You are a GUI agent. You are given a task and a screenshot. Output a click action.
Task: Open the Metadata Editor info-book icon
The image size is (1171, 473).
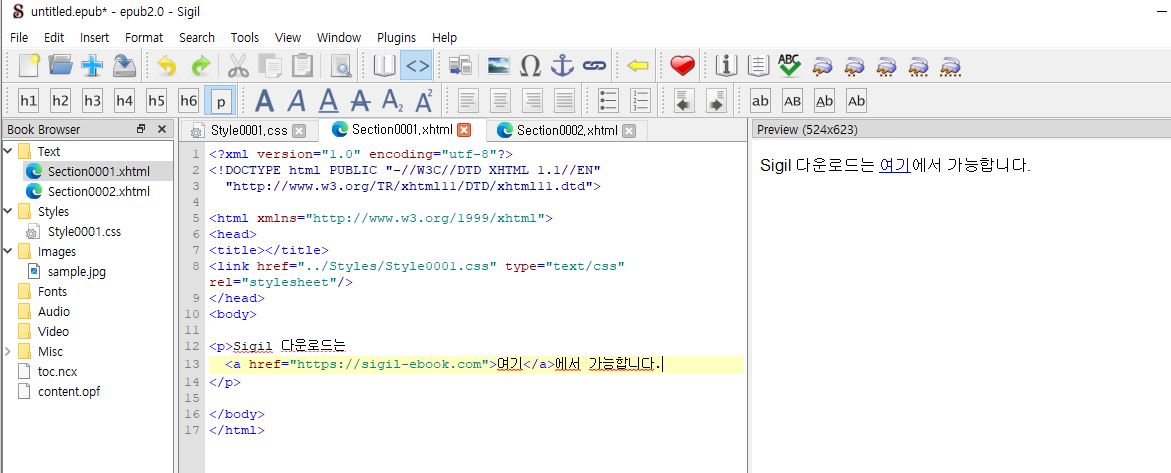point(726,66)
